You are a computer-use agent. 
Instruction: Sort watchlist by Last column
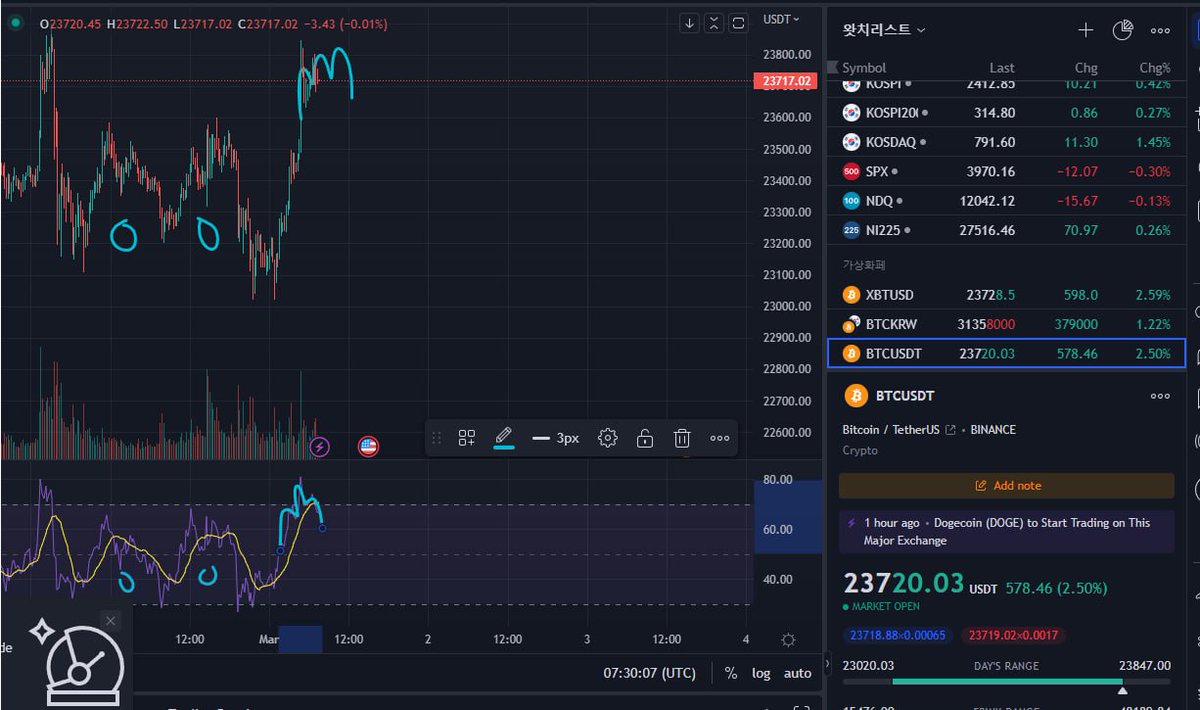click(x=1002, y=68)
